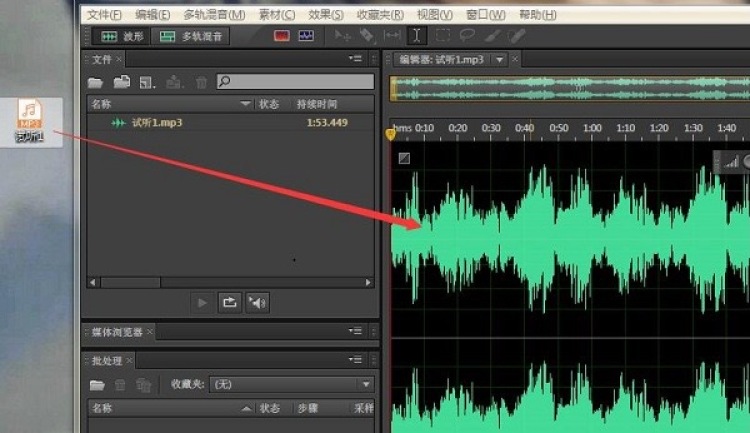Open the 效果(S) menu
Viewport: 750px width, 433px height.
(x=326, y=15)
